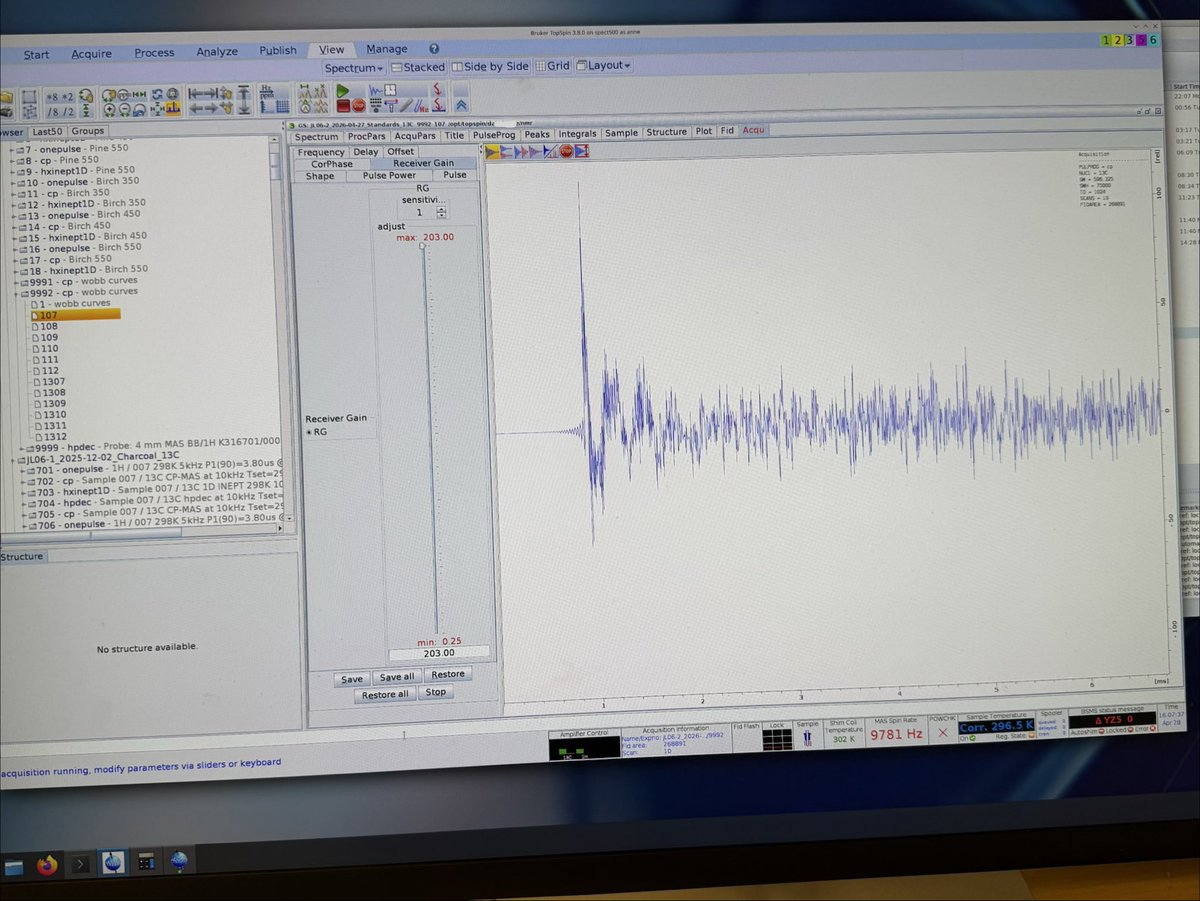Screen dimensions: 1200x901
Task: Click the shift spectrum right arrow icon
Action: [211, 108]
